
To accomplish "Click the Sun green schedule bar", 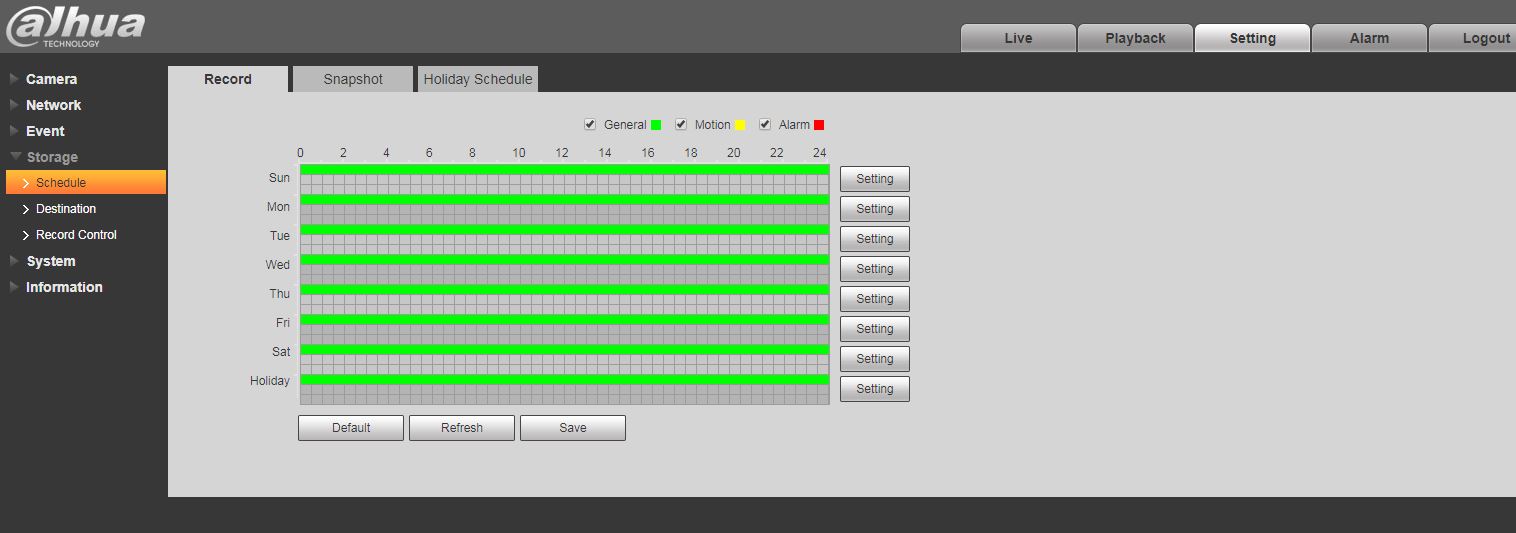I will pos(564,169).
